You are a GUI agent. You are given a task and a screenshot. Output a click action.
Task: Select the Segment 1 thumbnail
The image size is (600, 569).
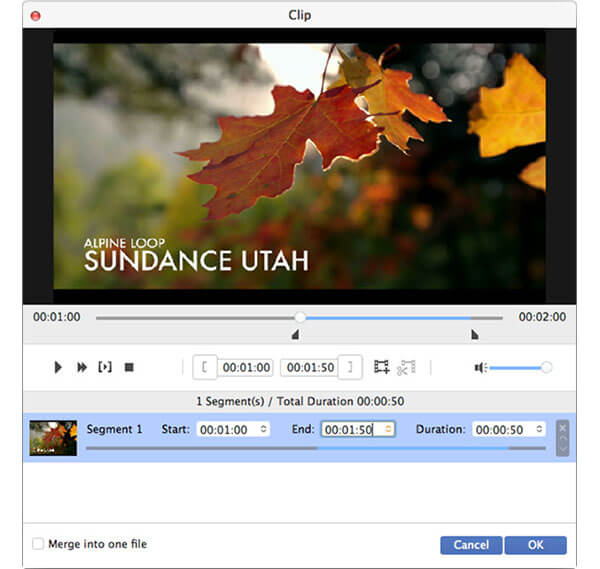click(x=53, y=437)
